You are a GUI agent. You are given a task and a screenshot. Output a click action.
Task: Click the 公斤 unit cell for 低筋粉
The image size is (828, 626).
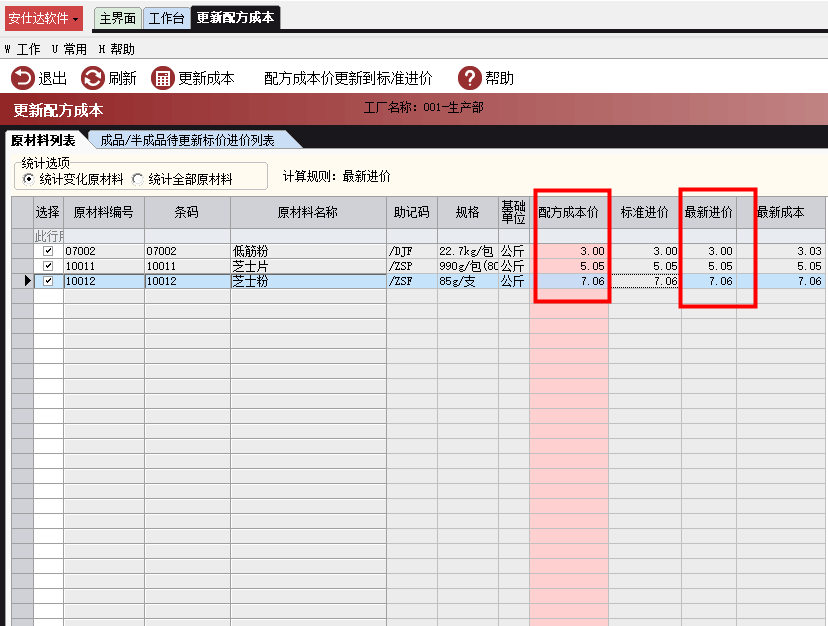[513, 251]
